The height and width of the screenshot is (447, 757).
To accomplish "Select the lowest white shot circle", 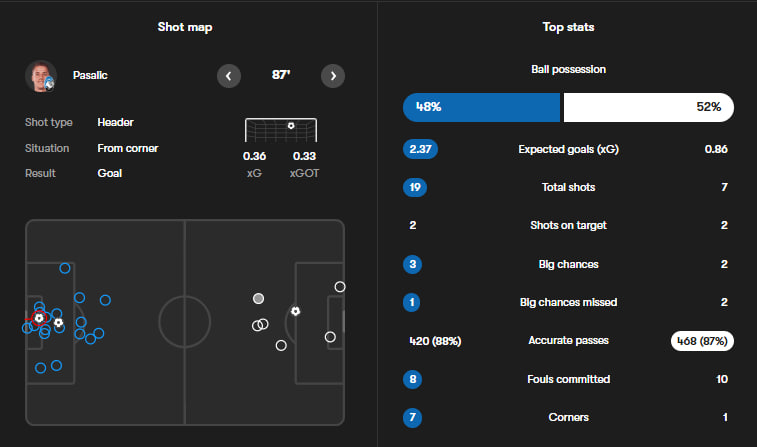I will pos(281,346).
